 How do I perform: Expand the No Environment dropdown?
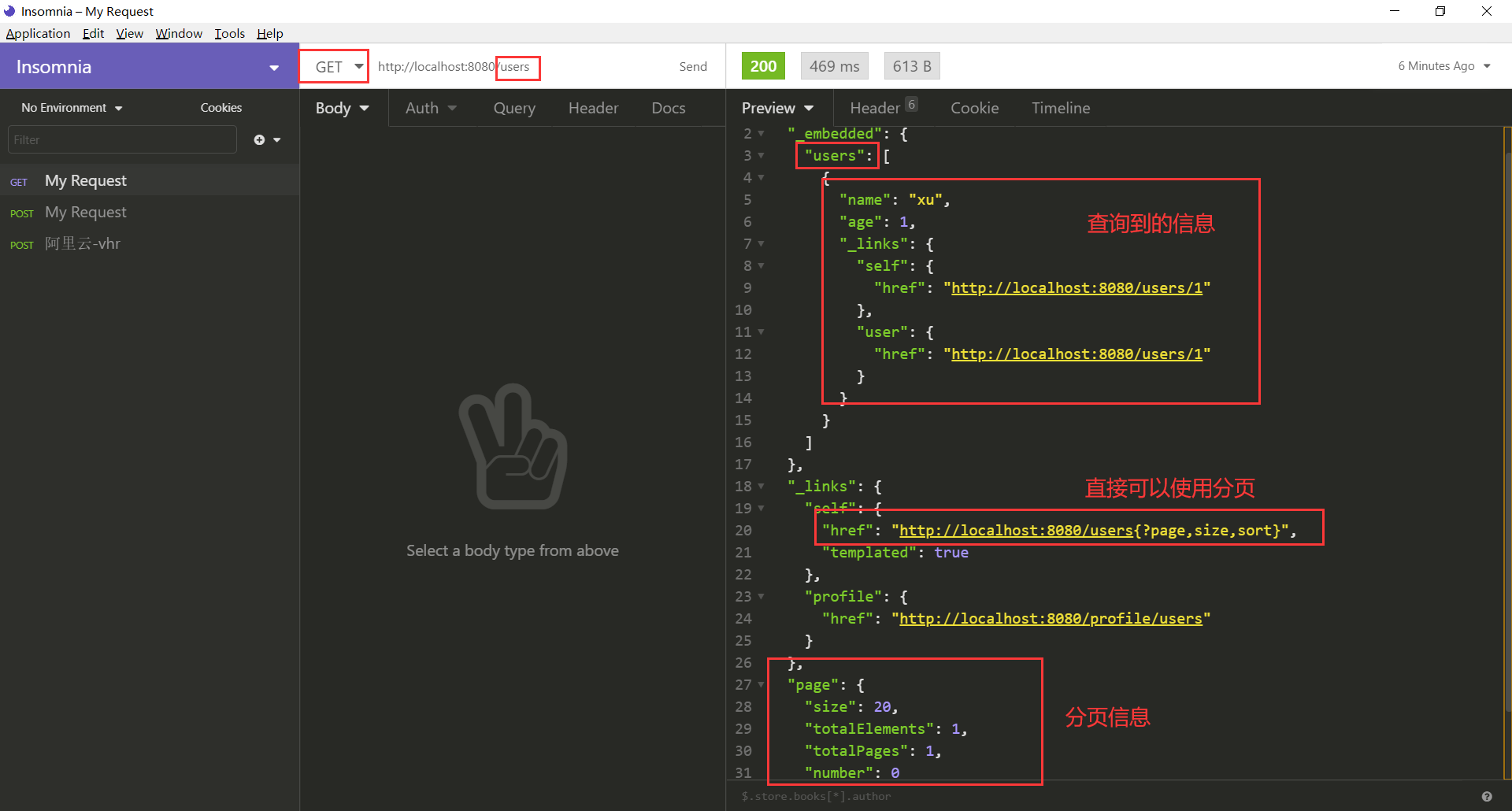[72, 108]
